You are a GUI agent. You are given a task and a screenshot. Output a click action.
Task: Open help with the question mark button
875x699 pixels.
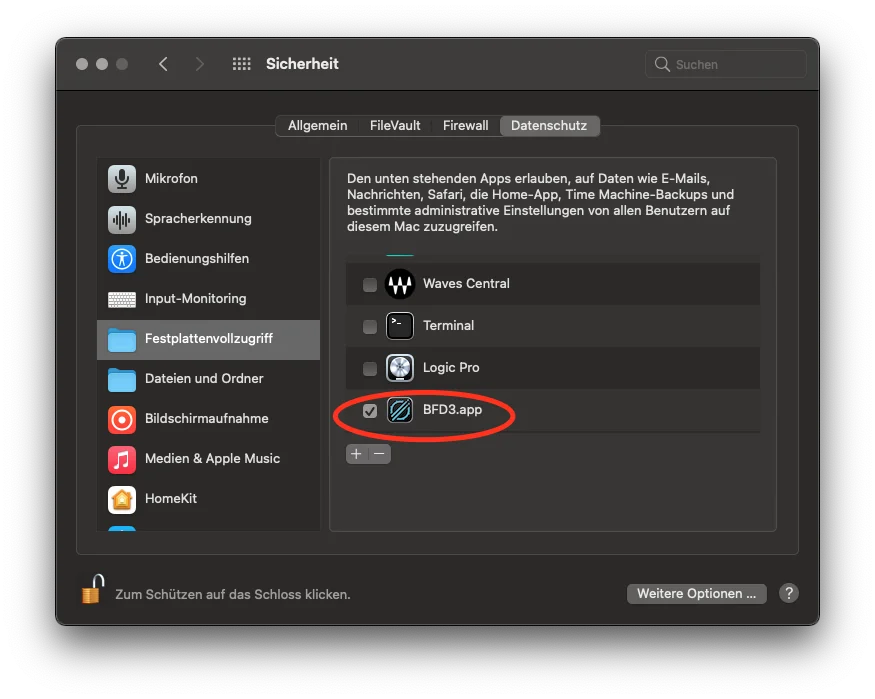pyautogui.click(x=789, y=594)
